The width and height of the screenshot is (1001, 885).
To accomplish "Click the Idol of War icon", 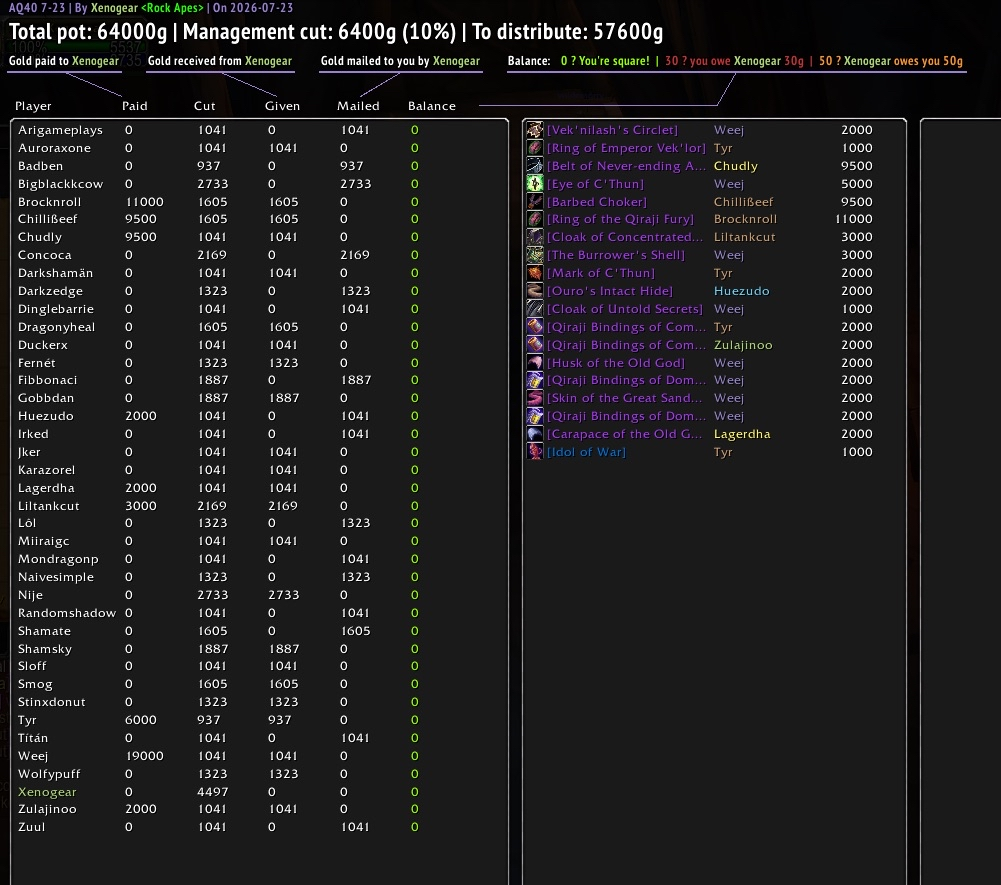I will pos(534,451).
